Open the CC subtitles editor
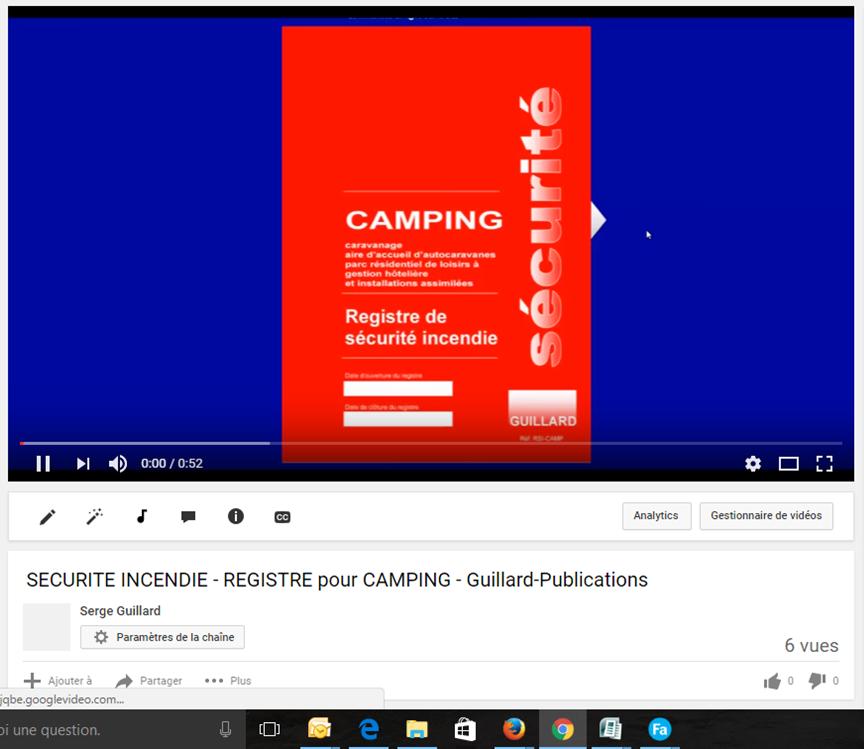The width and height of the screenshot is (864, 749). 282,517
